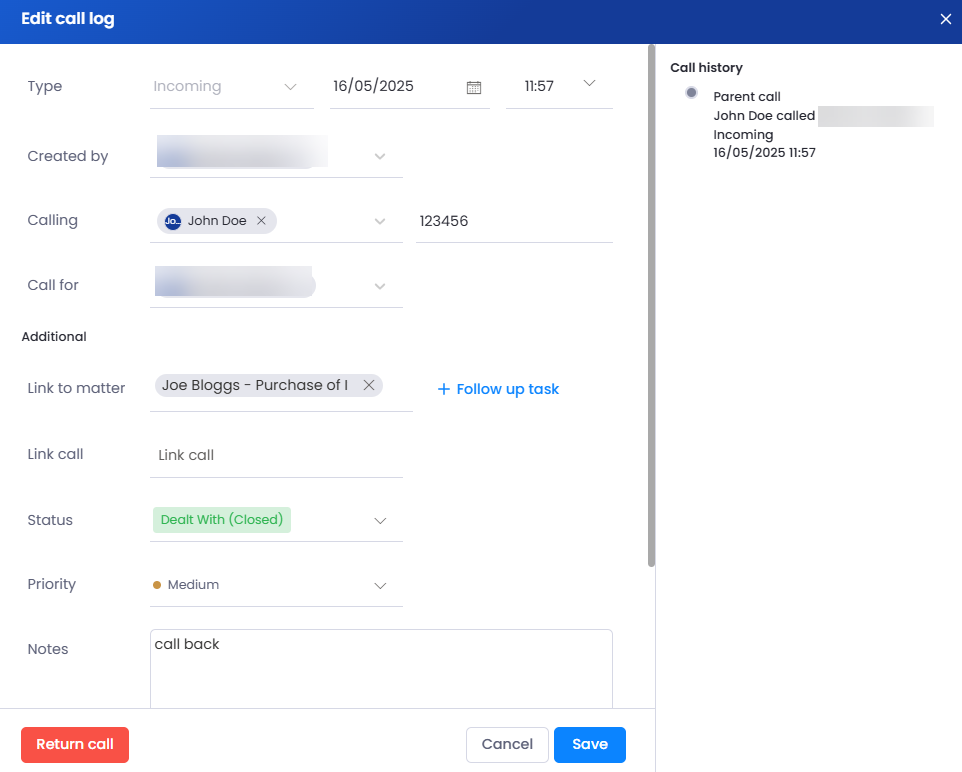Open the calendar date picker icon
The height and width of the screenshot is (772, 962).
474,87
